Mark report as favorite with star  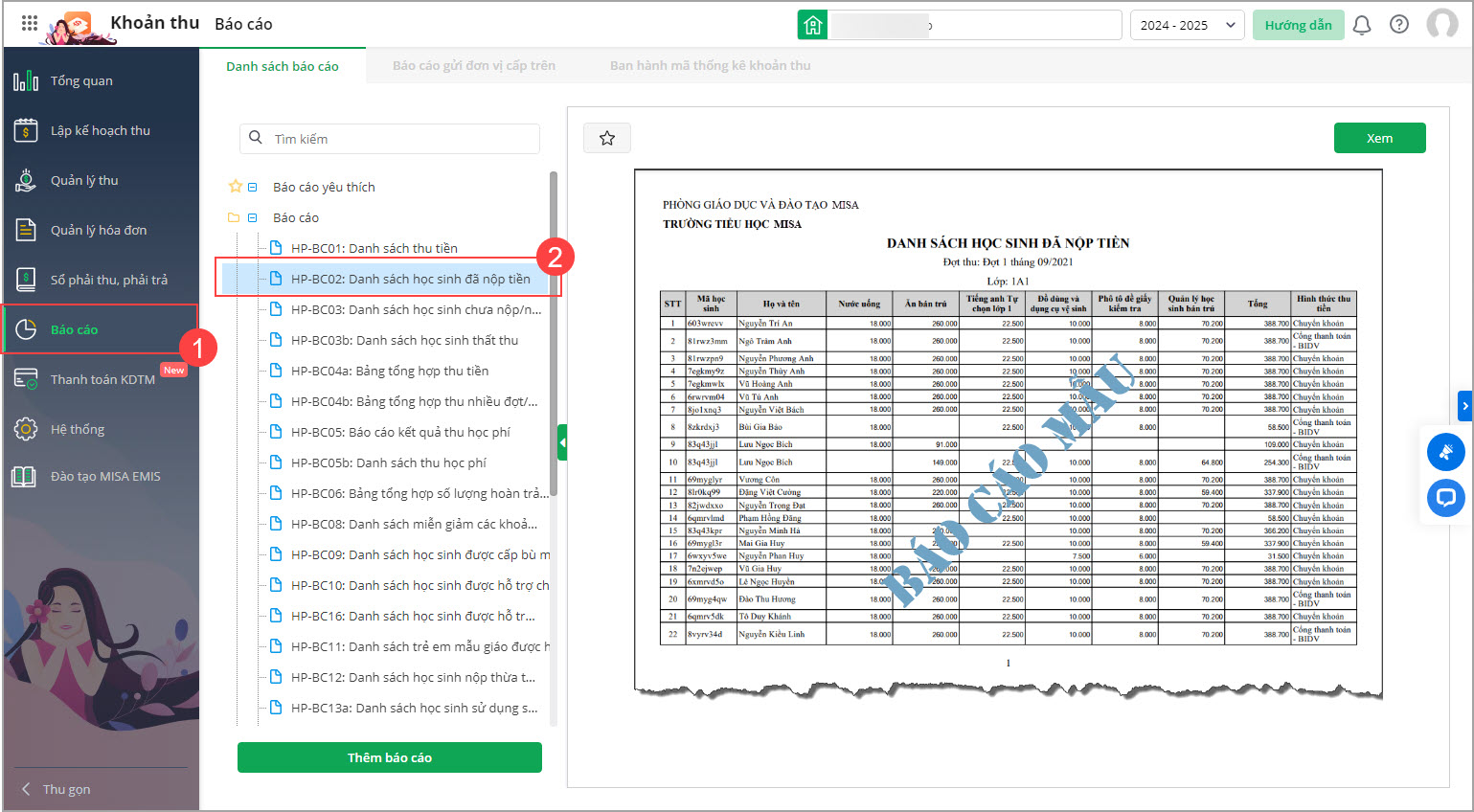[607, 138]
